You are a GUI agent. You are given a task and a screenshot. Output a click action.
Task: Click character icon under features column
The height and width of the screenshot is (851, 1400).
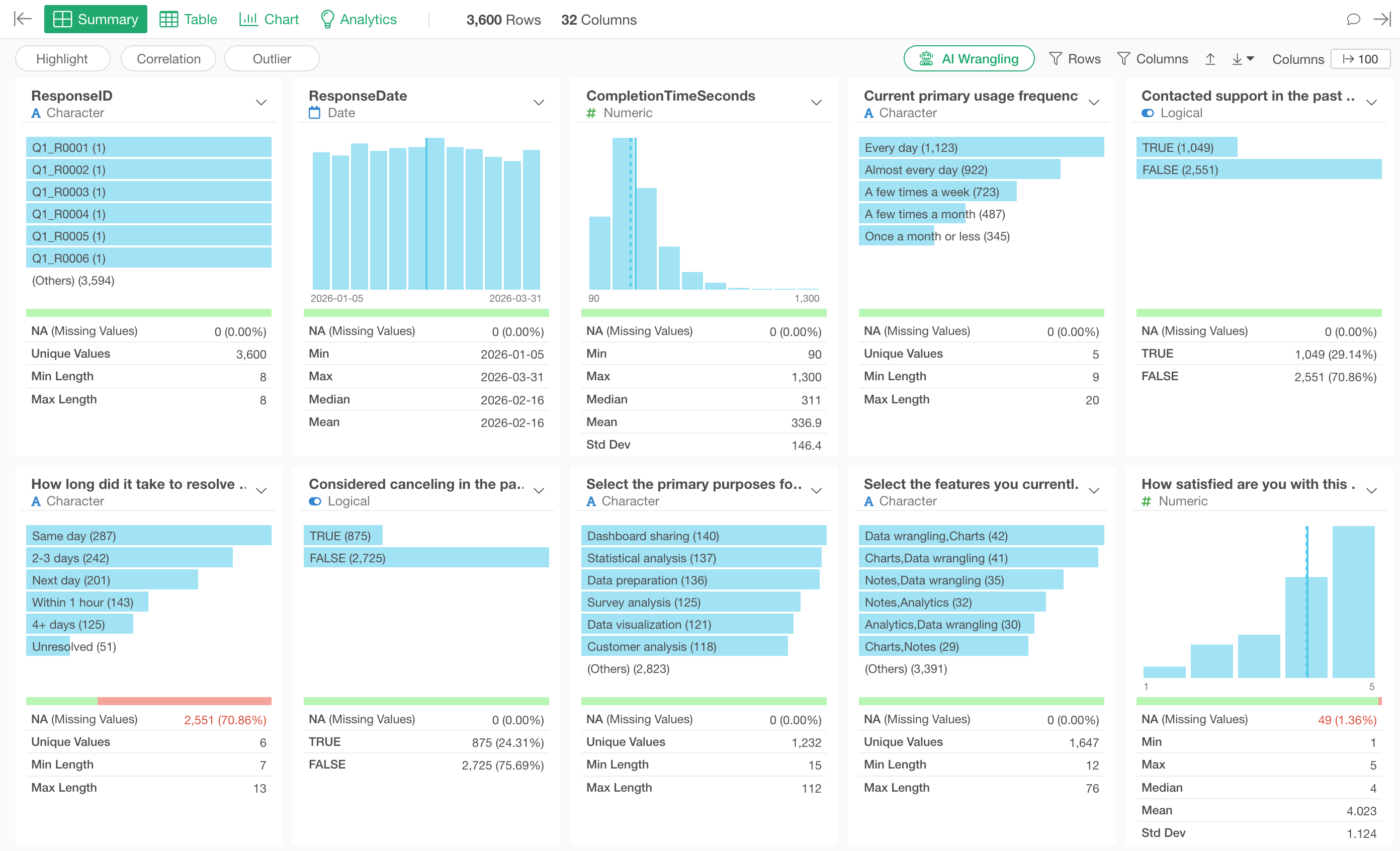868,501
